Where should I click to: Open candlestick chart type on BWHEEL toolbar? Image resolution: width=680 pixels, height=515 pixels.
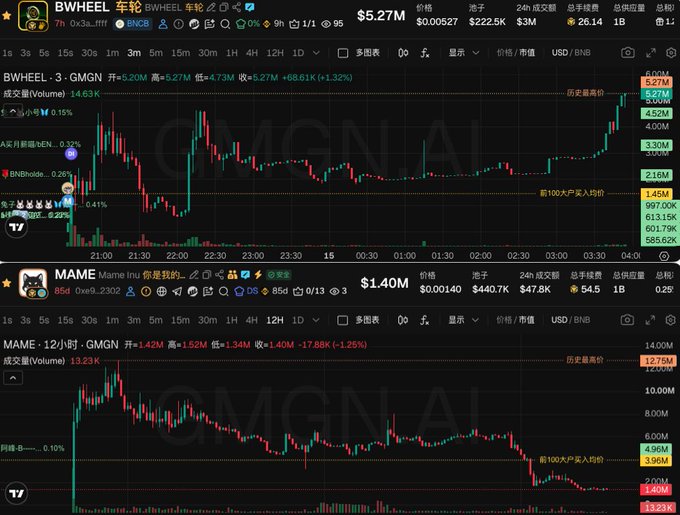coord(403,53)
